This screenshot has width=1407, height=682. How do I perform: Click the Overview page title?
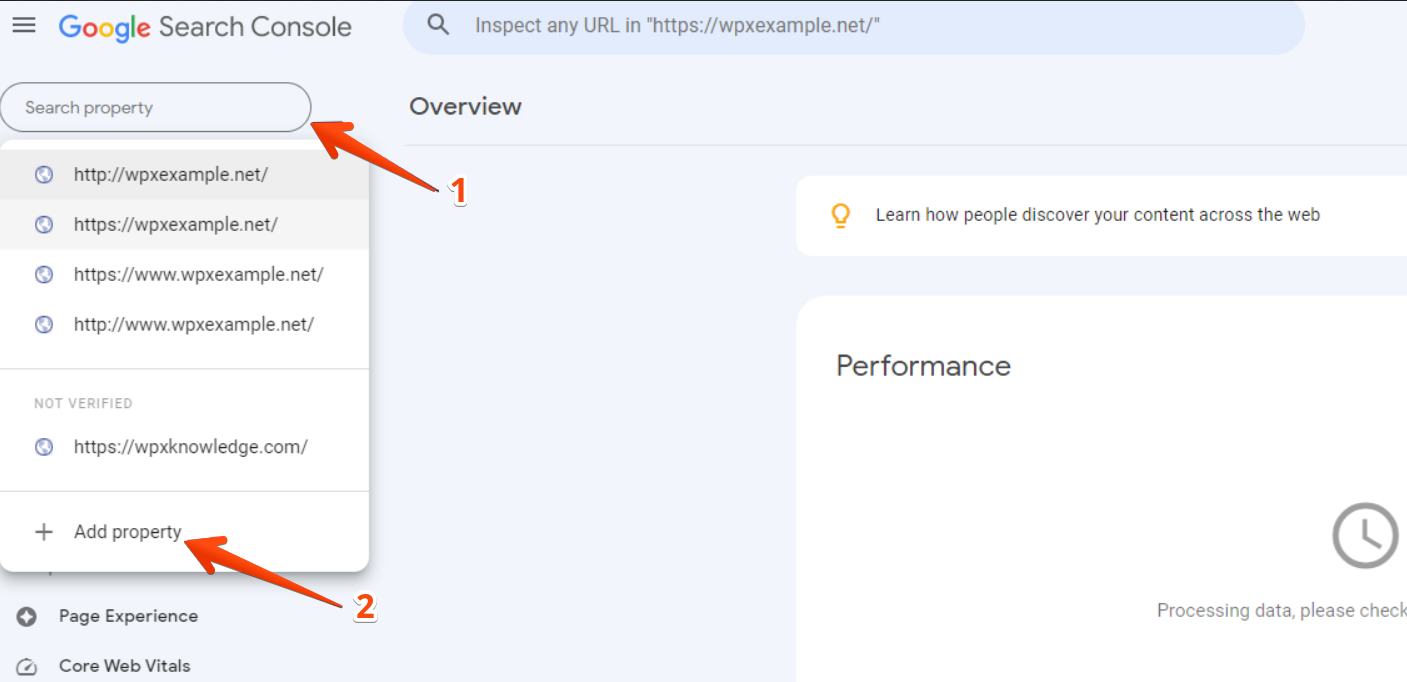pyautogui.click(x=465, y=106)
